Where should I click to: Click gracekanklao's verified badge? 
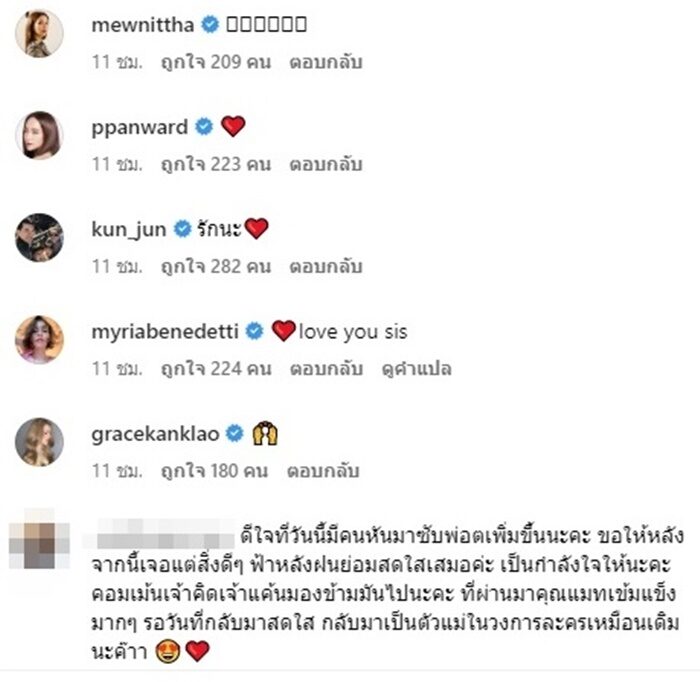coord(235,433)
